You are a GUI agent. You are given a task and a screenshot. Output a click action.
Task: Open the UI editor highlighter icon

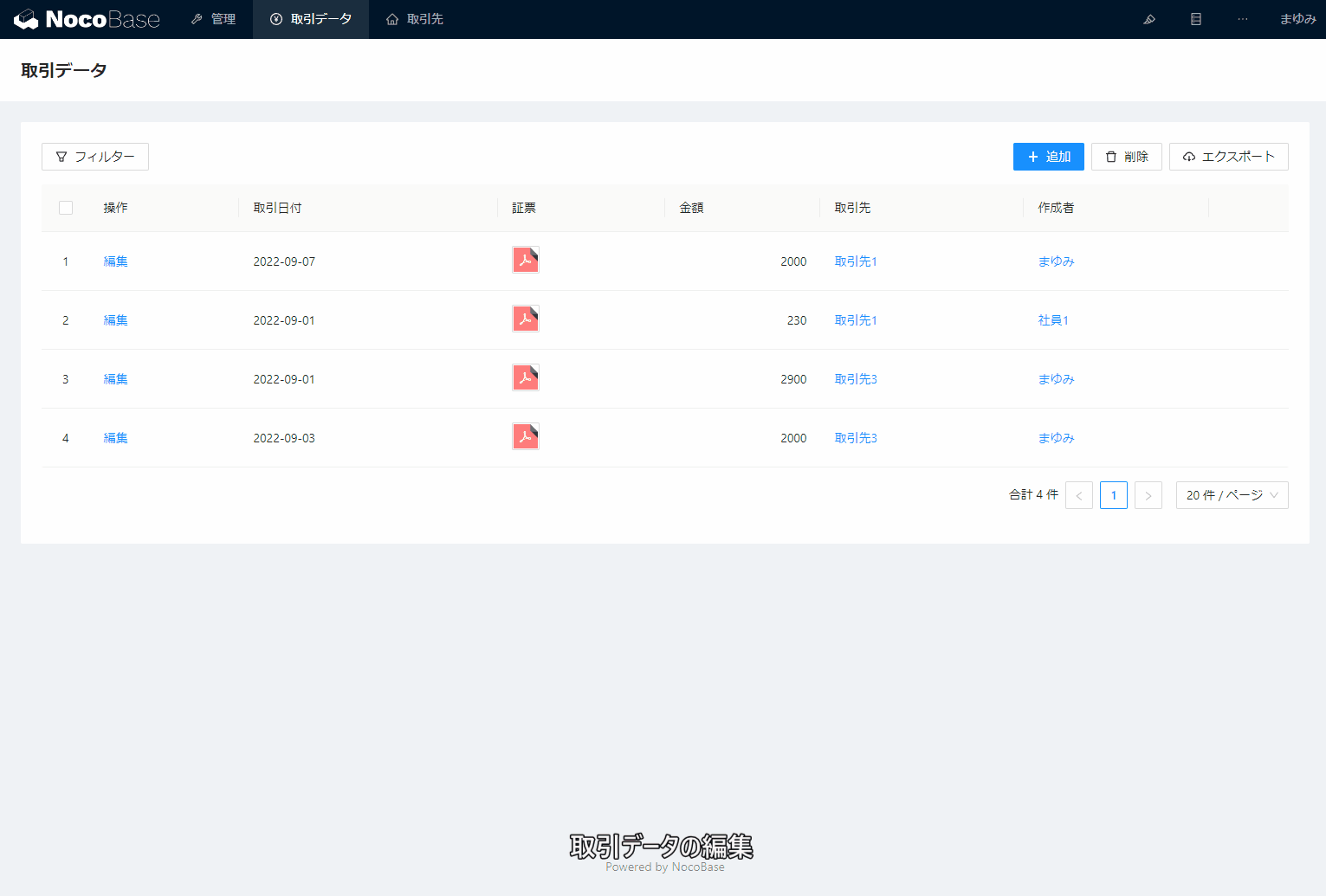[x=1149, y=19]
